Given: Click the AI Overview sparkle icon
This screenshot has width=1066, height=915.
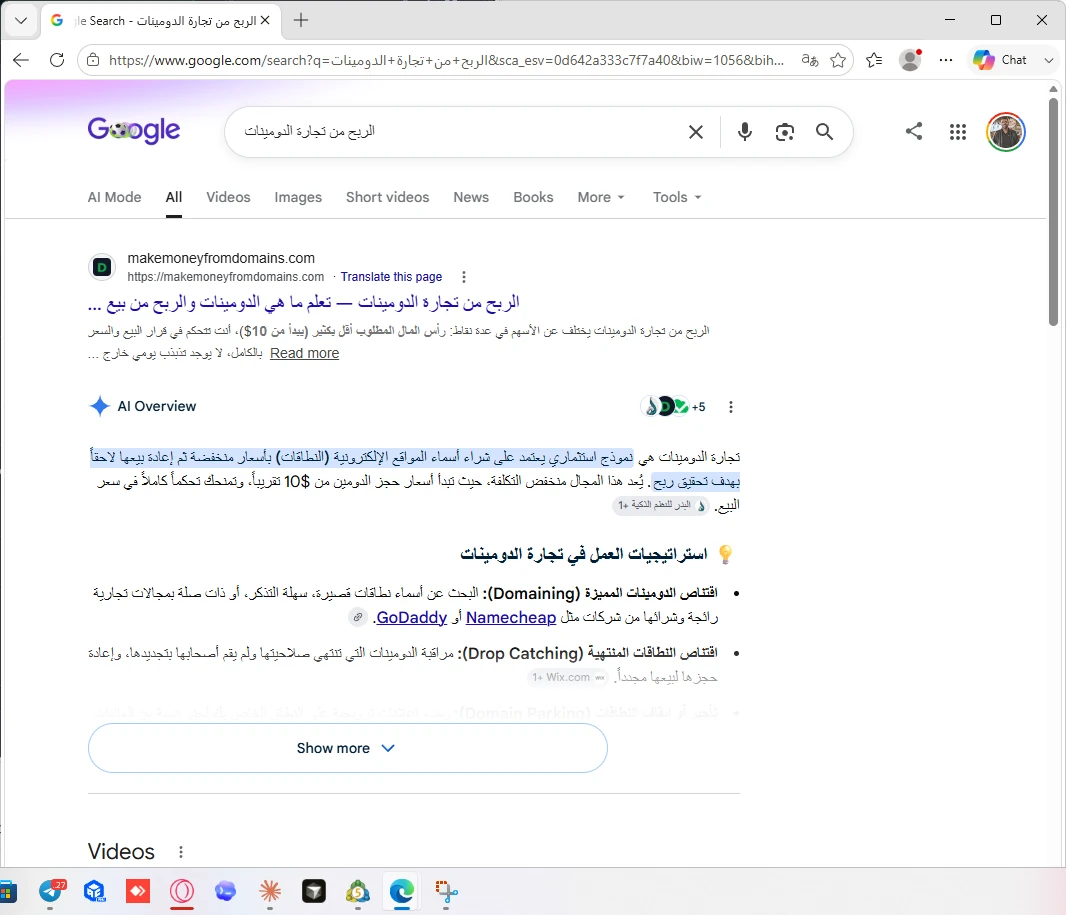Looking at the screenshot, I should 99,406.
